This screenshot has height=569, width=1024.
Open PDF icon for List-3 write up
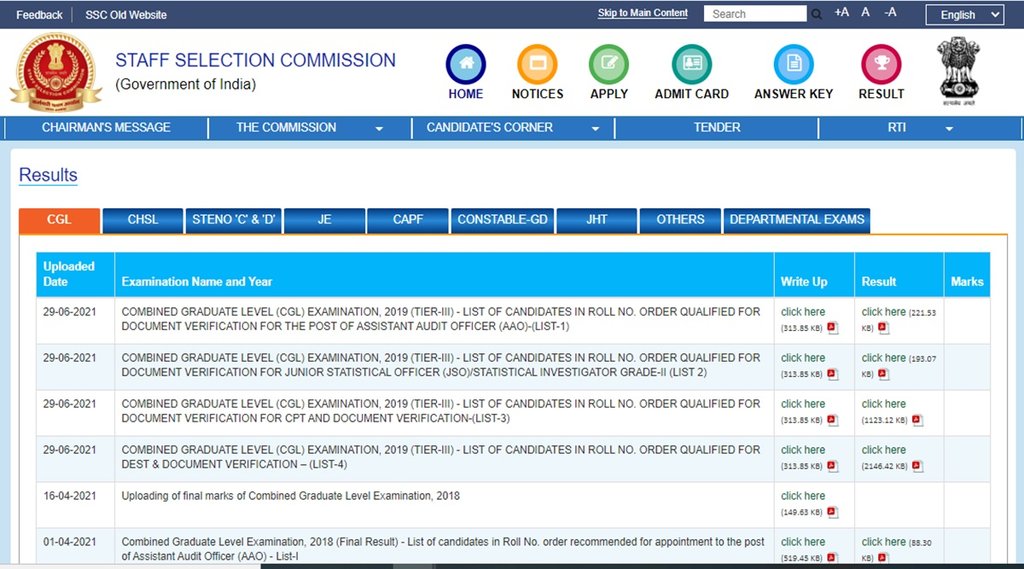(832, 419)
